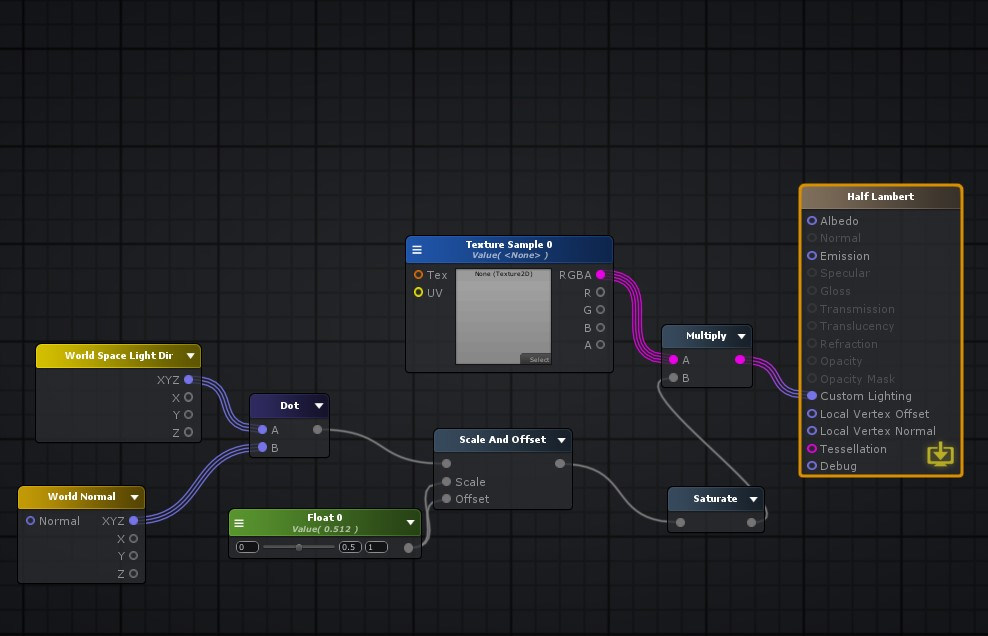
Task: Click the yellow UV input port
Action: 419,292
